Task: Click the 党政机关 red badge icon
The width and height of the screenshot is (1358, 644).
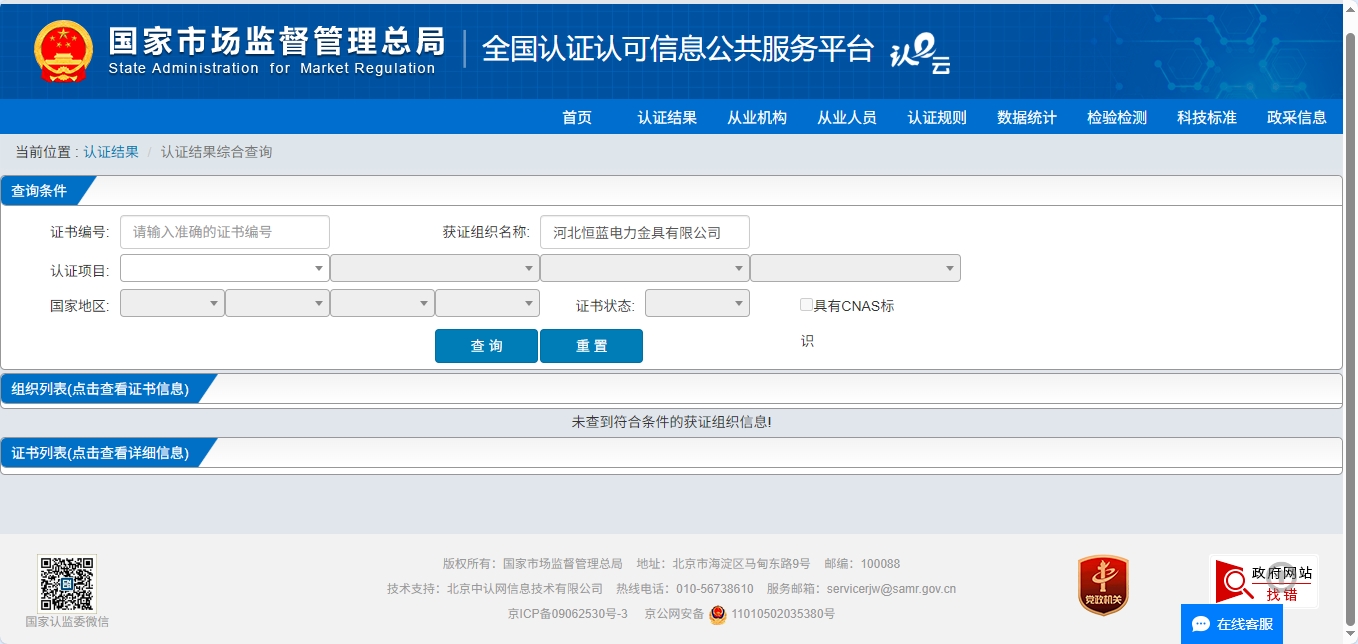Action: 1103,586
